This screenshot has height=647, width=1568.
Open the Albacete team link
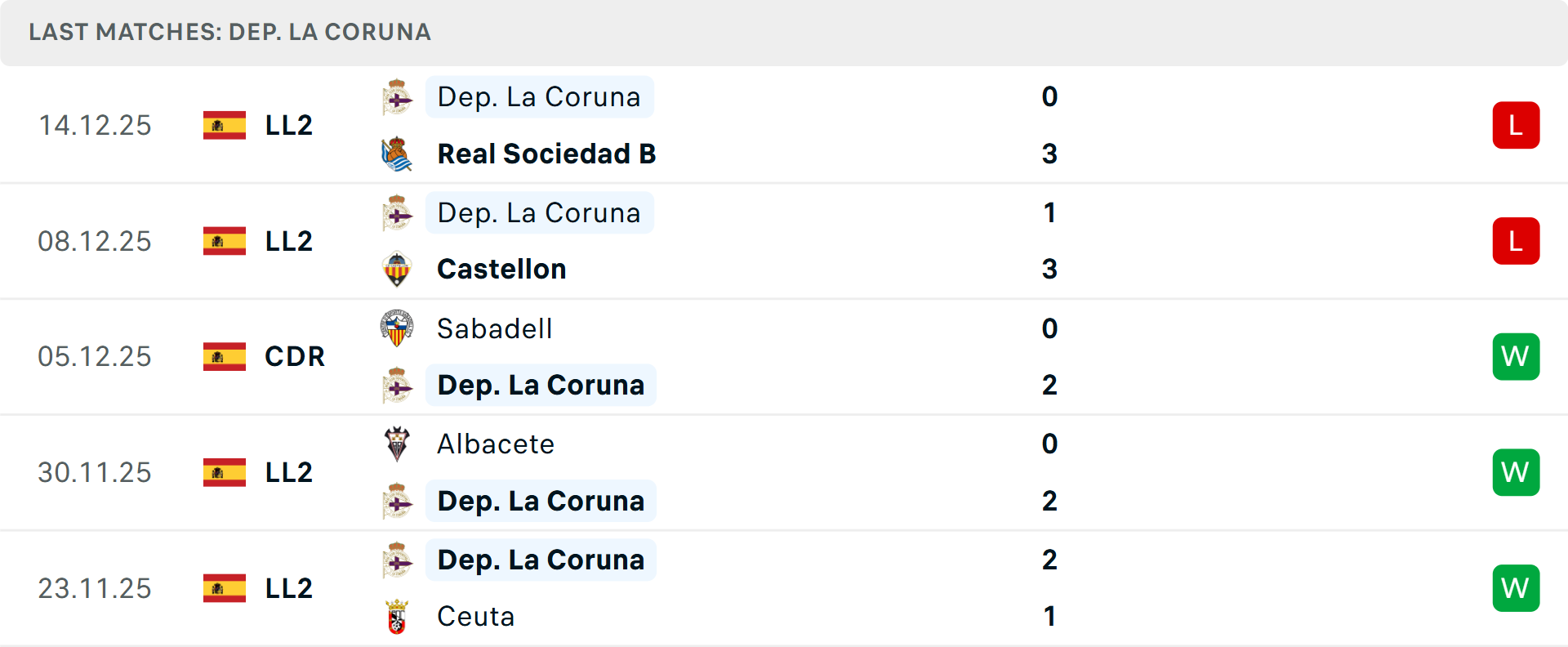(x=496, y=444)
